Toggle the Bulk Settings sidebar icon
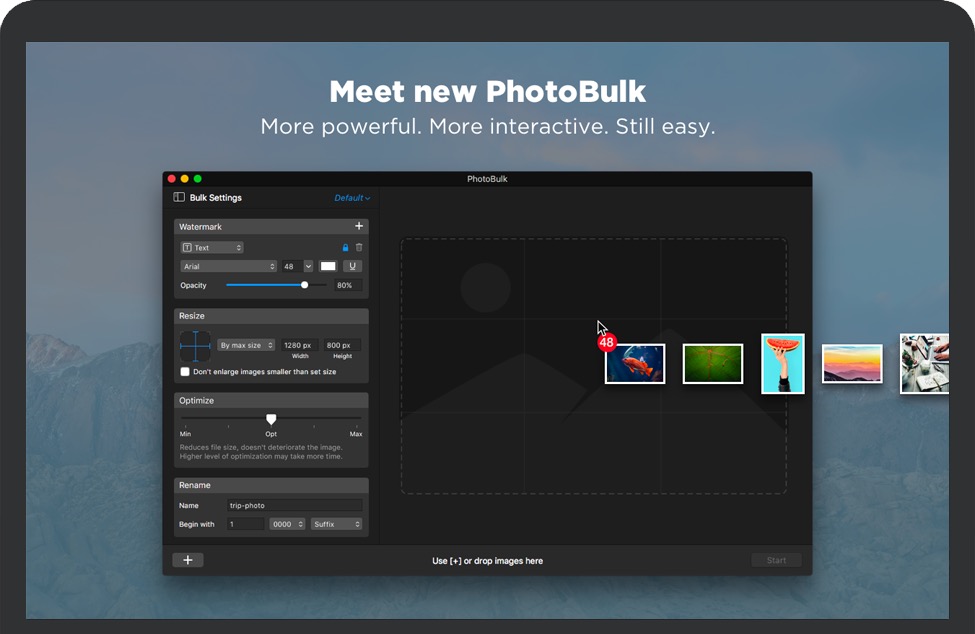This screenshot has height=634, width=975. click(179, 198)
